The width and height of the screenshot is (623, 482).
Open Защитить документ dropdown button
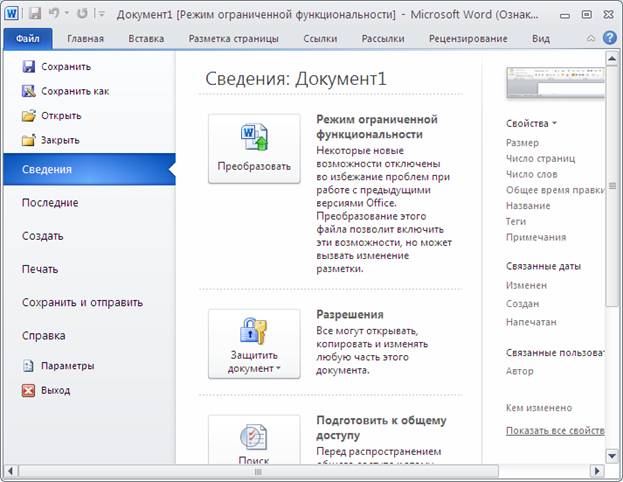pyautogui.click(x=254, y=343)
